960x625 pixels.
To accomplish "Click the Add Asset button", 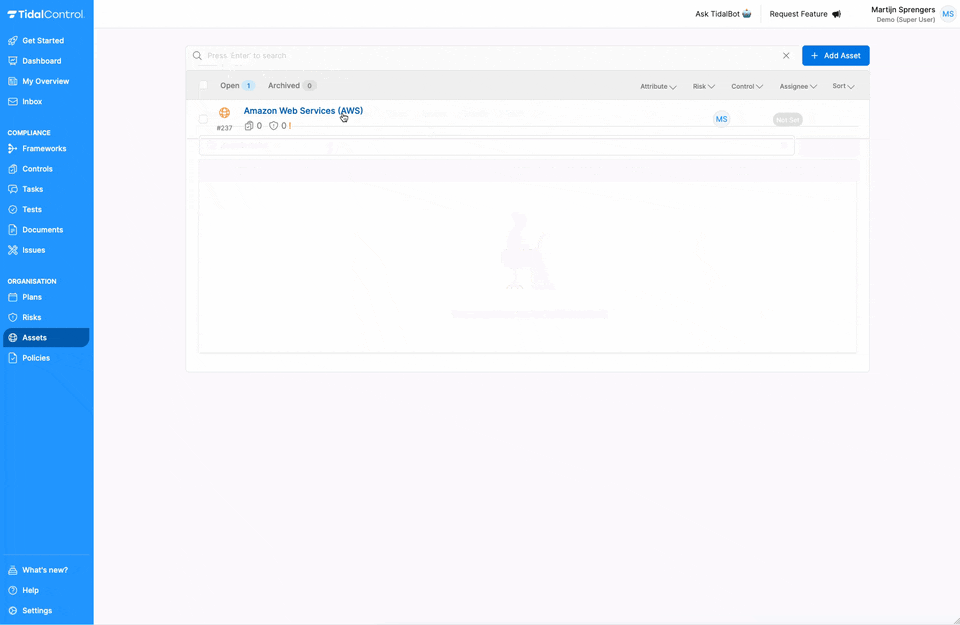I will [x=835, y=55].
